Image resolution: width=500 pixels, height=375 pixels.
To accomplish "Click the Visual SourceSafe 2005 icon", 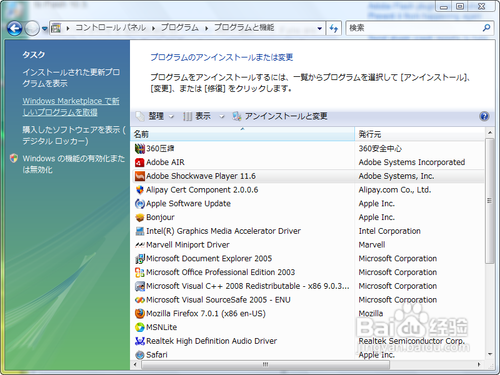I will click(x=140, y=300).
